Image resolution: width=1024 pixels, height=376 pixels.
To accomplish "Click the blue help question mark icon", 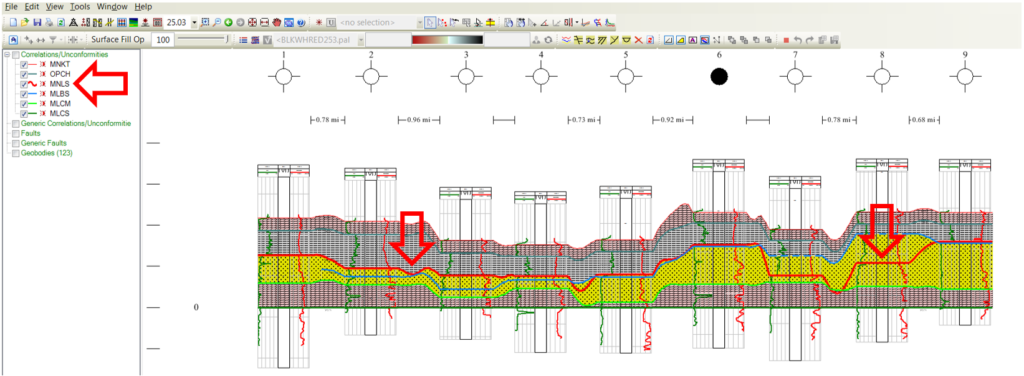I will [x=301, y=22].
